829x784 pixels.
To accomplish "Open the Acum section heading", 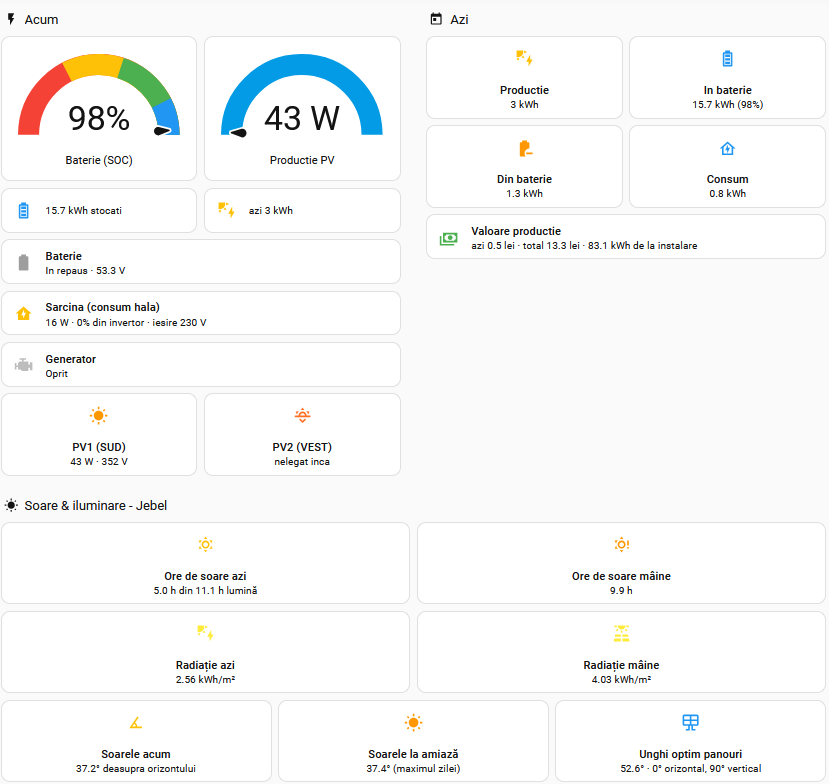I will pyautogui.click(x=41, y=20).
